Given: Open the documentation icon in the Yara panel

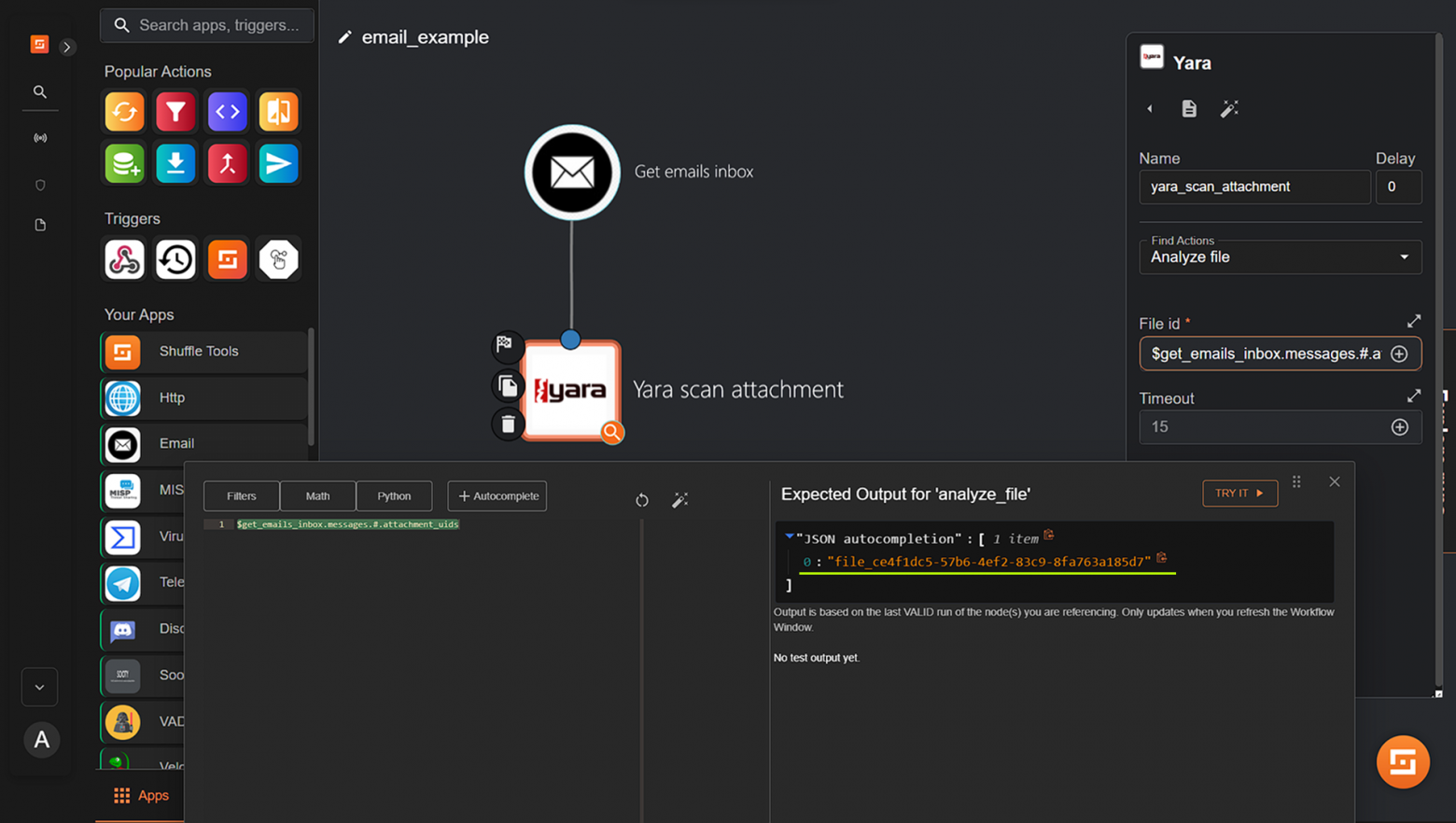Looking at the screenshot, I should 1188,108.
